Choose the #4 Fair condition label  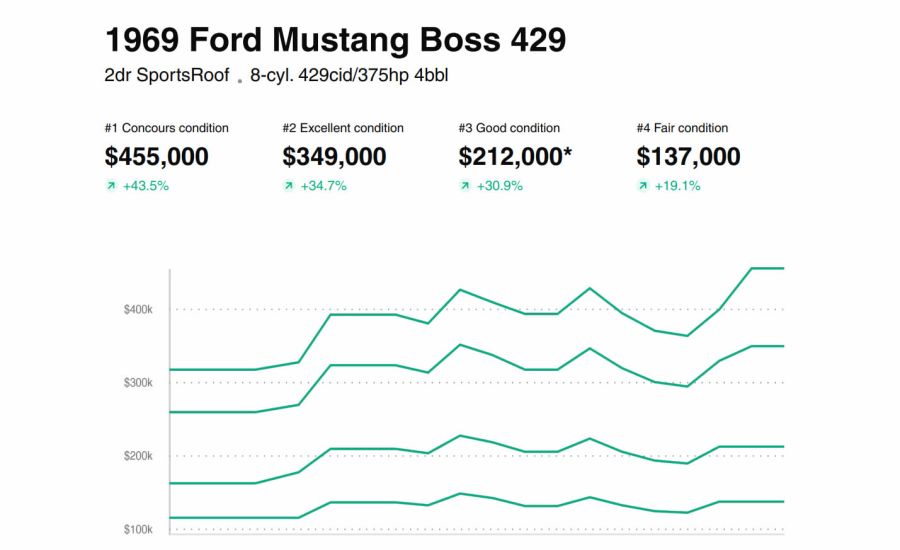coord(682,128)
